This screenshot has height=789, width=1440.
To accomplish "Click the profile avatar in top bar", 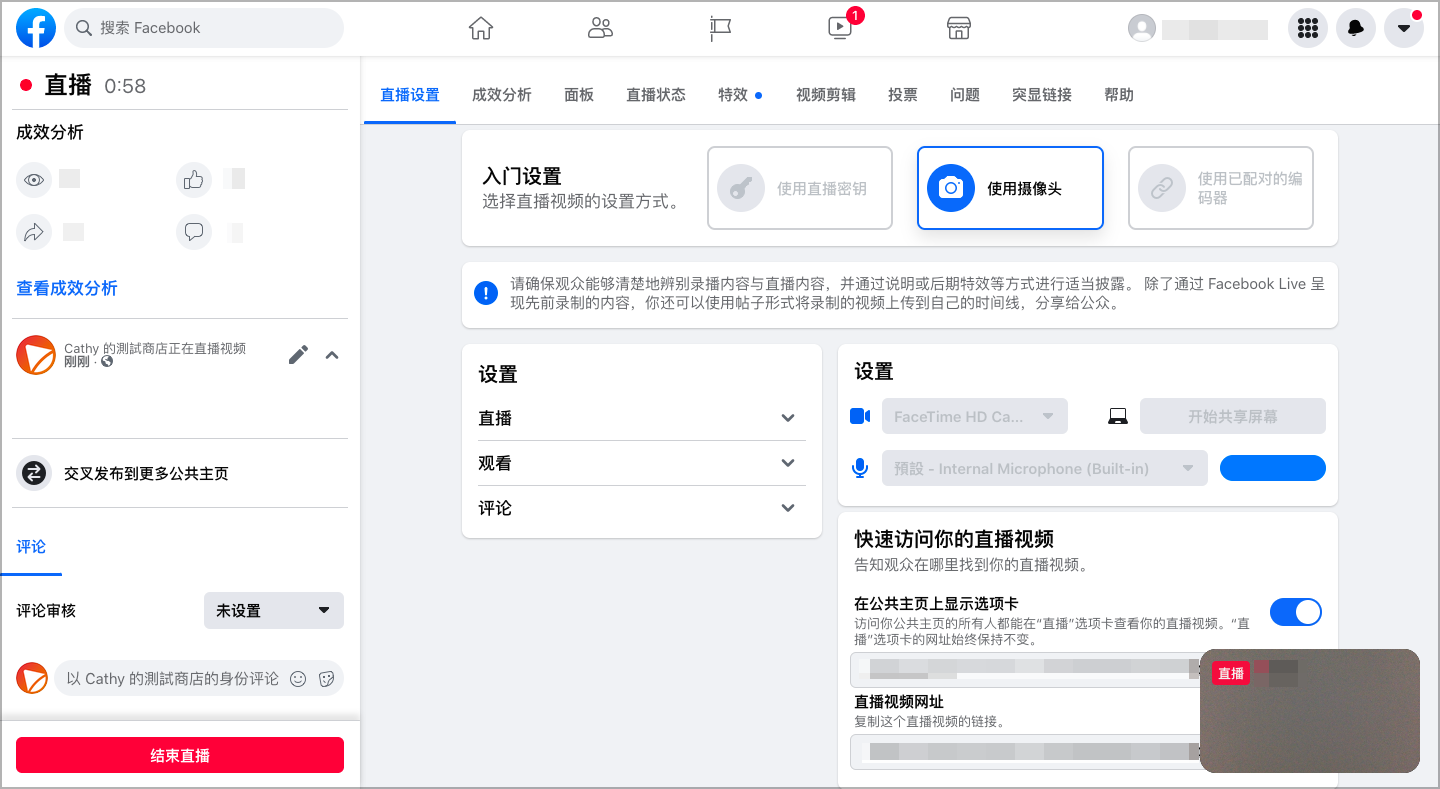I will 1141,28.
